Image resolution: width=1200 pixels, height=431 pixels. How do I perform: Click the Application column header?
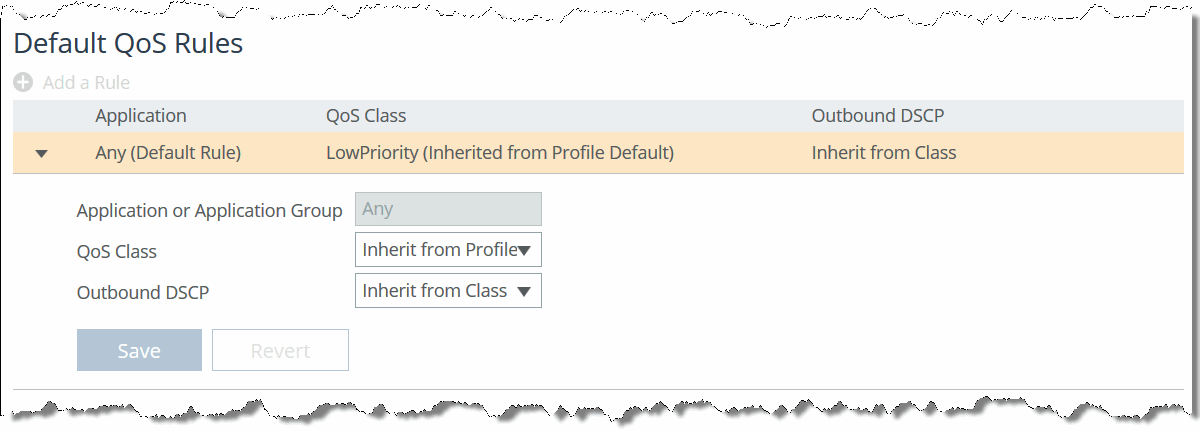(x=141, y=116)
